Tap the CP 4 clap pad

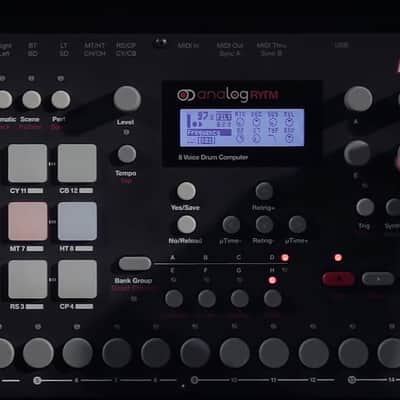[77, 279]
